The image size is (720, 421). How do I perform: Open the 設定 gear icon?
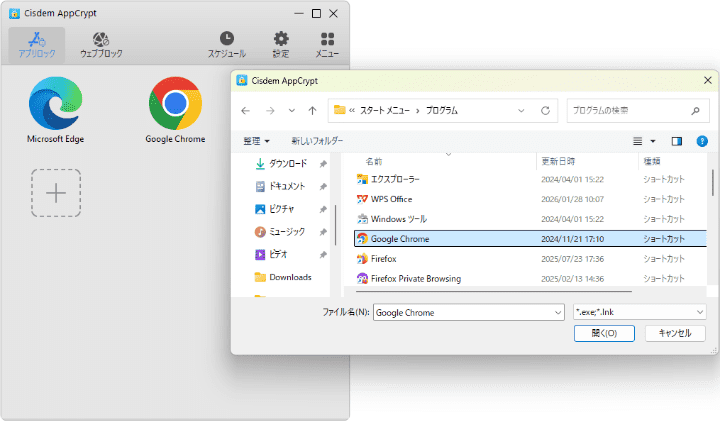(x=281, y=44)
